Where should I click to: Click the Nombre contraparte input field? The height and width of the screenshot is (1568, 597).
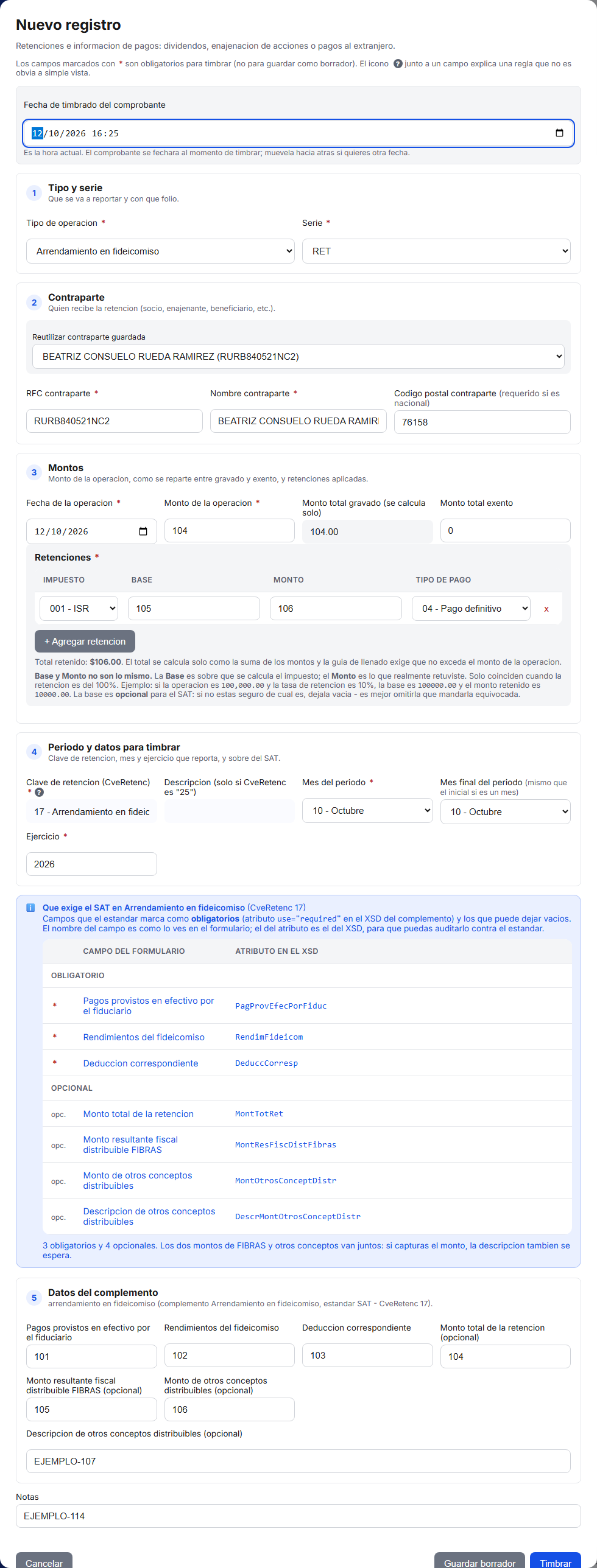pos(298,421)
